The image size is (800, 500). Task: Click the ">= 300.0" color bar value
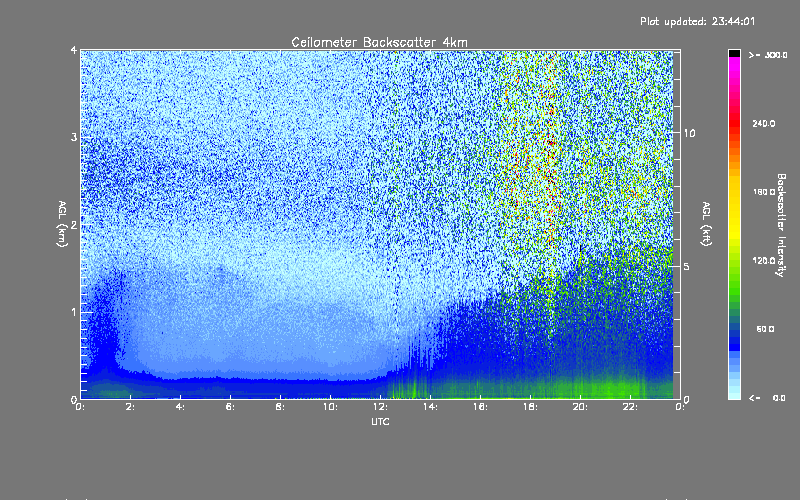(x=768, y=55)
